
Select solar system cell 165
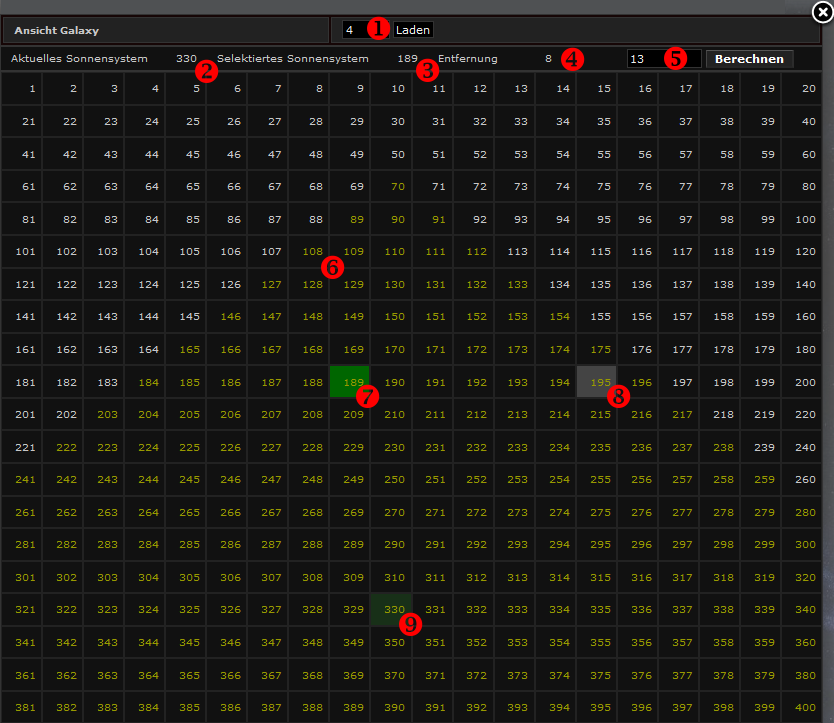[x=186, y=349]
